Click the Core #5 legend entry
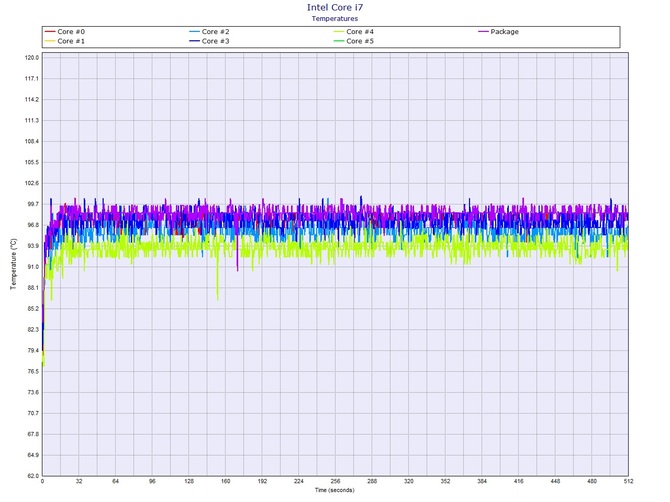The image size is (670, 502). pyautogui.click(x=354, y=41)
